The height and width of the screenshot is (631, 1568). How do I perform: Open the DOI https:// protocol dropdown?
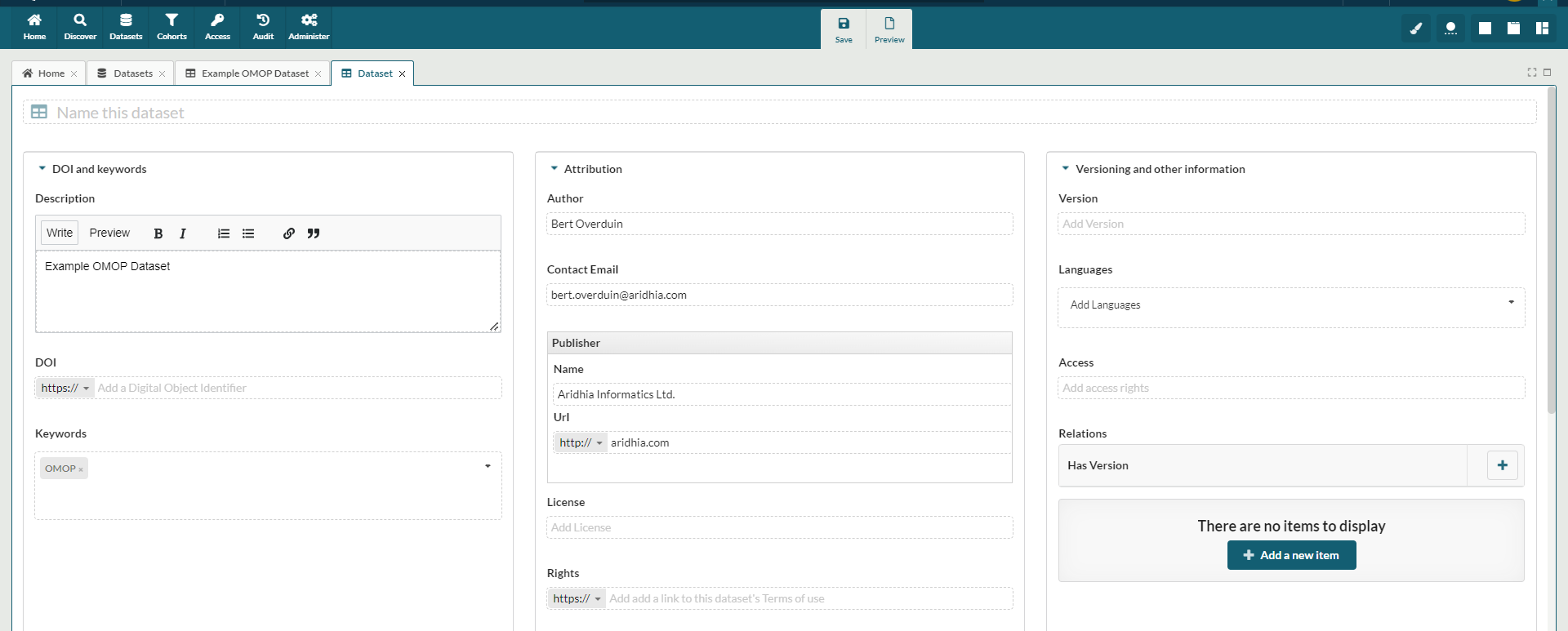[65, 388]
